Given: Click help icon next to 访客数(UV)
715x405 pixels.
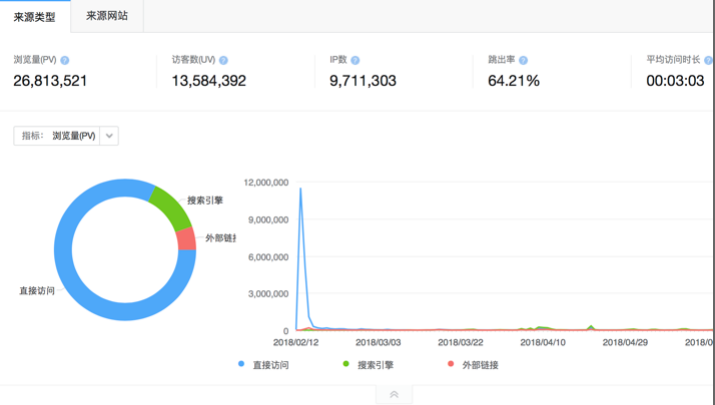Looking at the screenshot, I should coord(223,61).
